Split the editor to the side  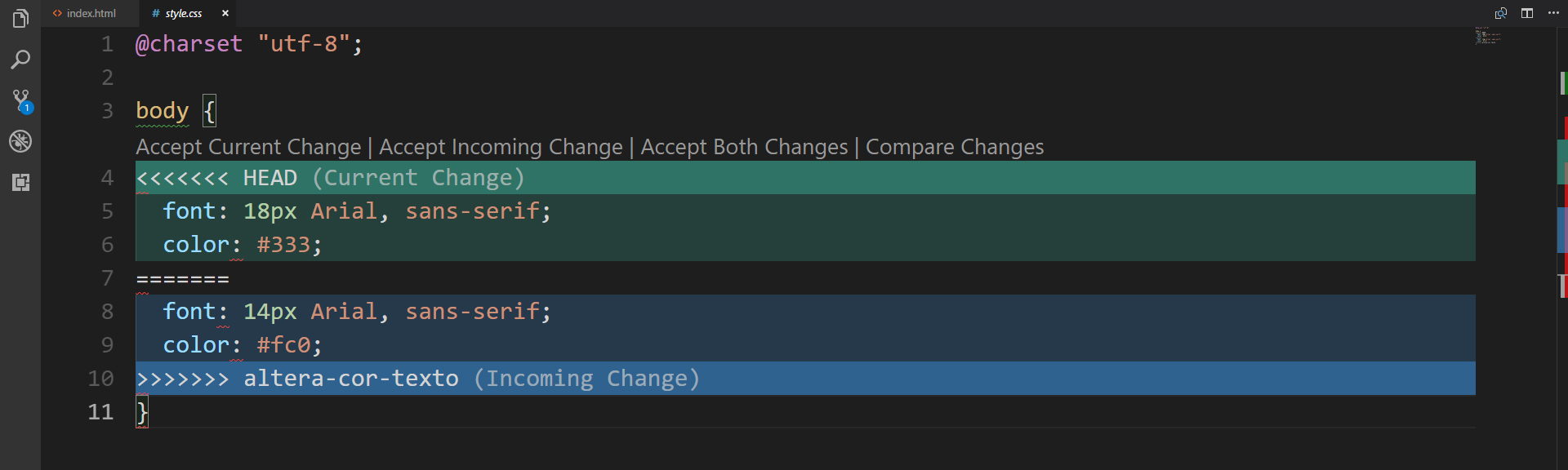[x=1527, y=13]
